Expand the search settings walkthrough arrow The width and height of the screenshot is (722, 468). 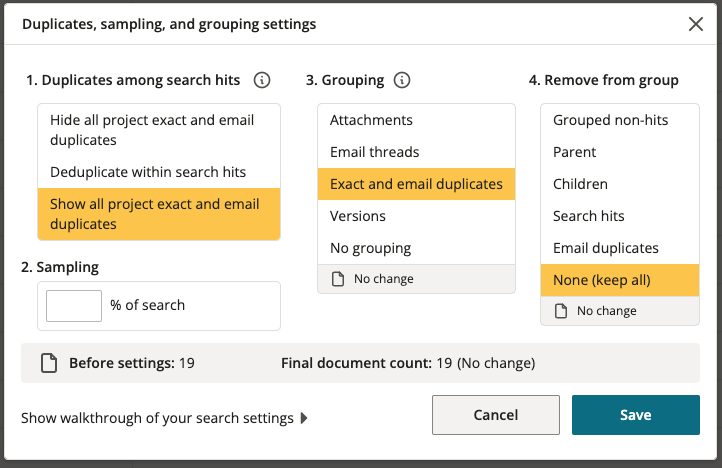click(304, 418)
